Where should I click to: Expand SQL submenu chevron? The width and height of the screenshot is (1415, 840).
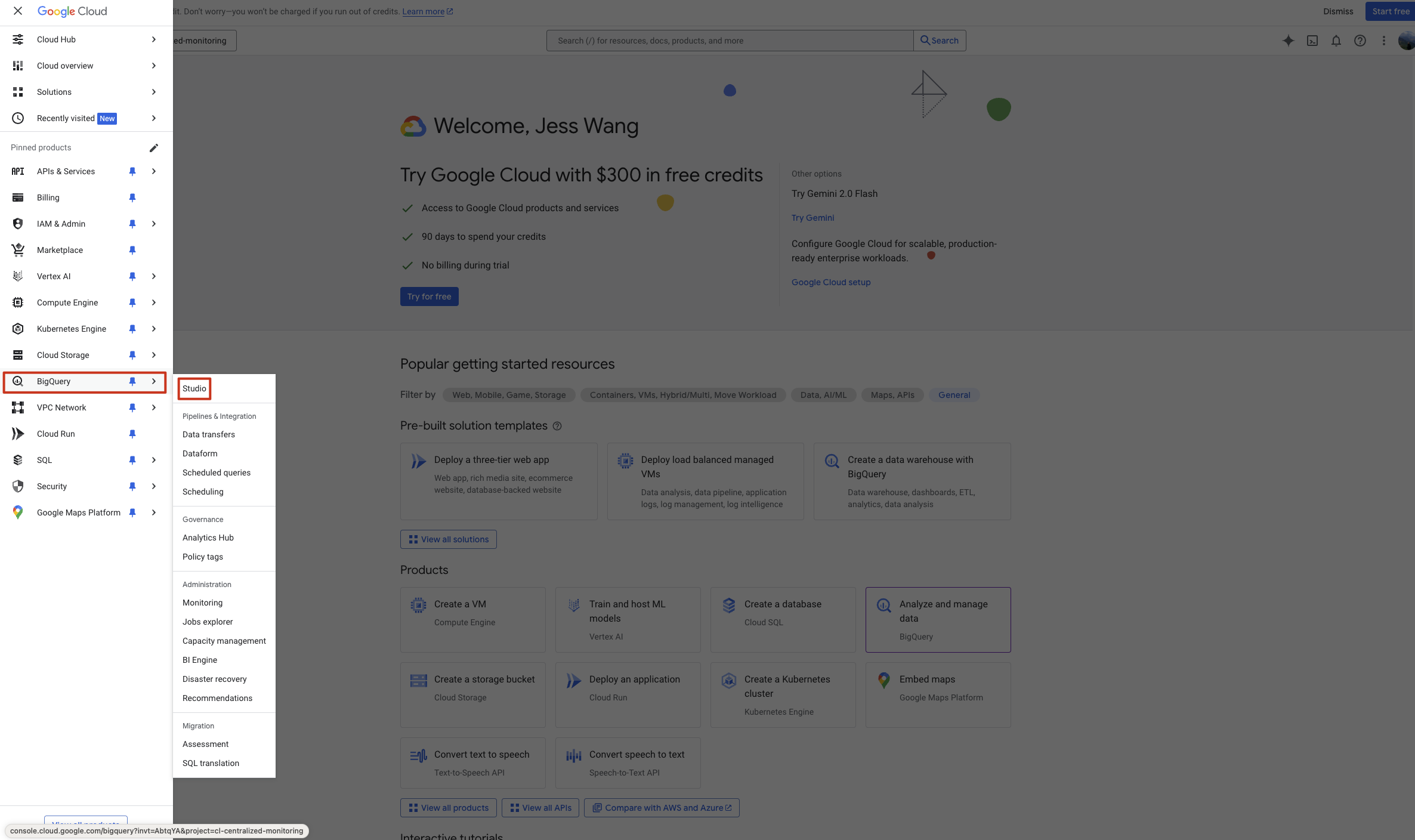(154, 460)
